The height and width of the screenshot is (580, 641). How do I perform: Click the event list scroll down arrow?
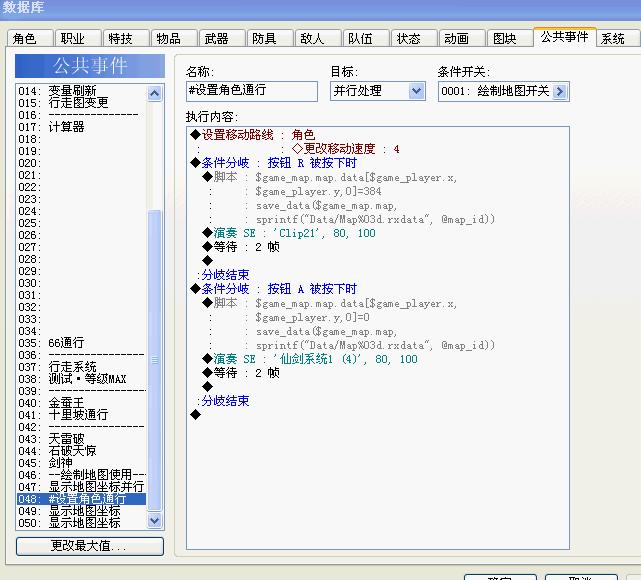pos(155,520)
